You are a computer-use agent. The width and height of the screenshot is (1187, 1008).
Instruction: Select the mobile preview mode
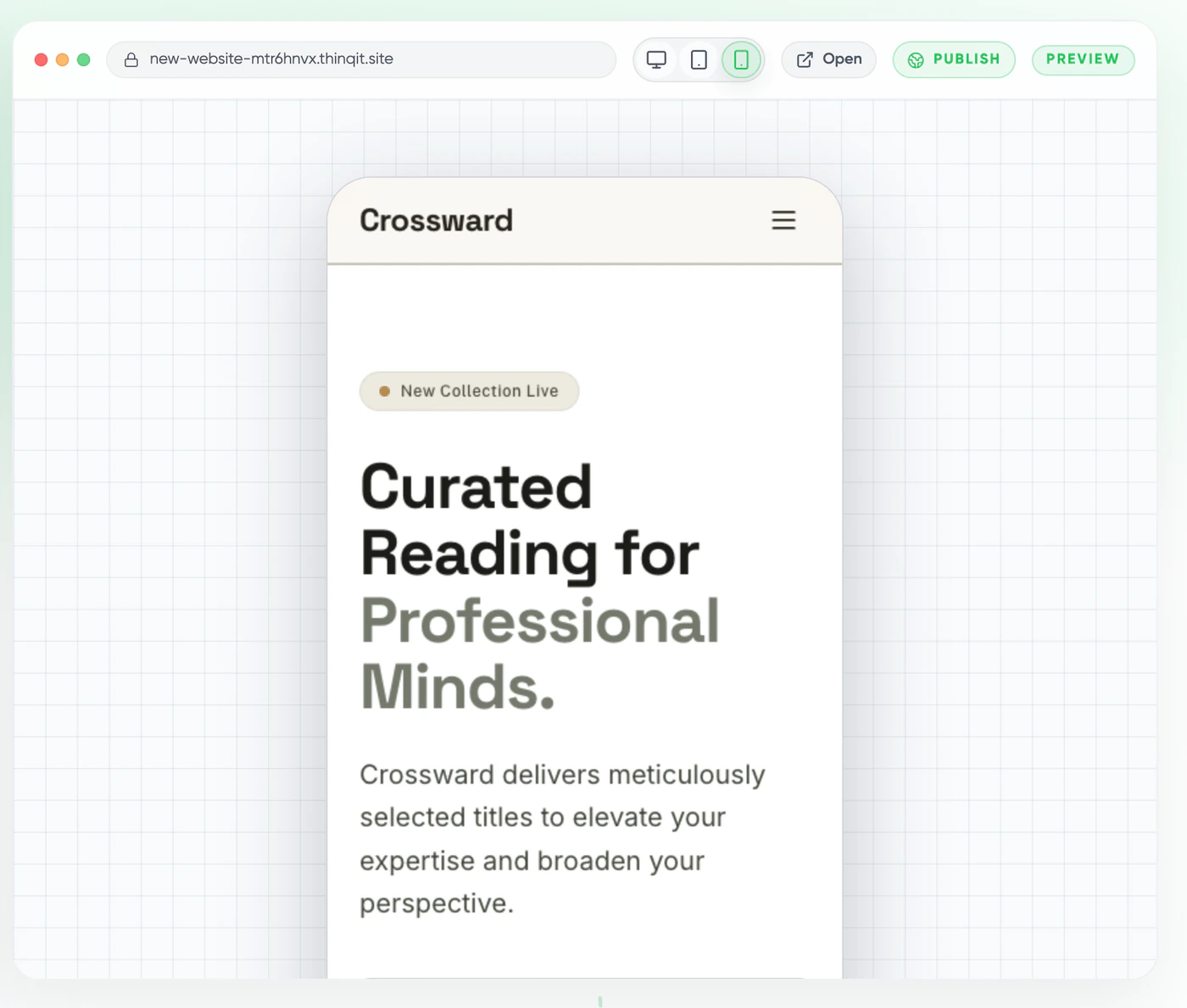tap(741, 59)
